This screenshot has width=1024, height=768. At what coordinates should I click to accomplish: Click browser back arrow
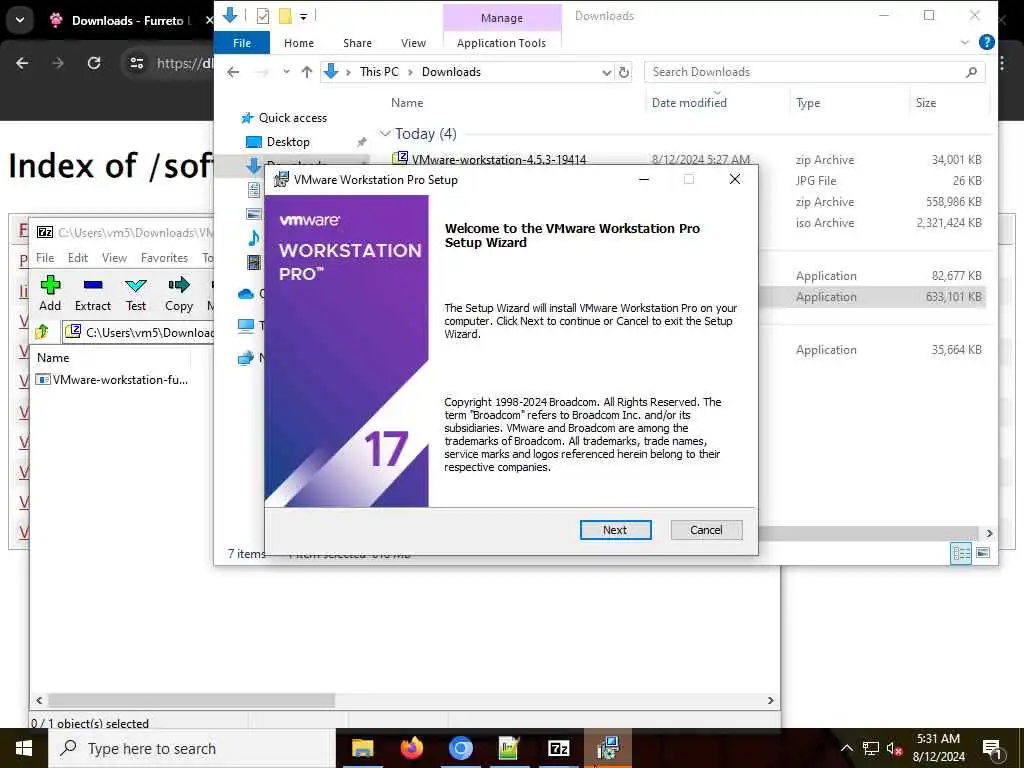pyautogui.click(x=22, y=63)
